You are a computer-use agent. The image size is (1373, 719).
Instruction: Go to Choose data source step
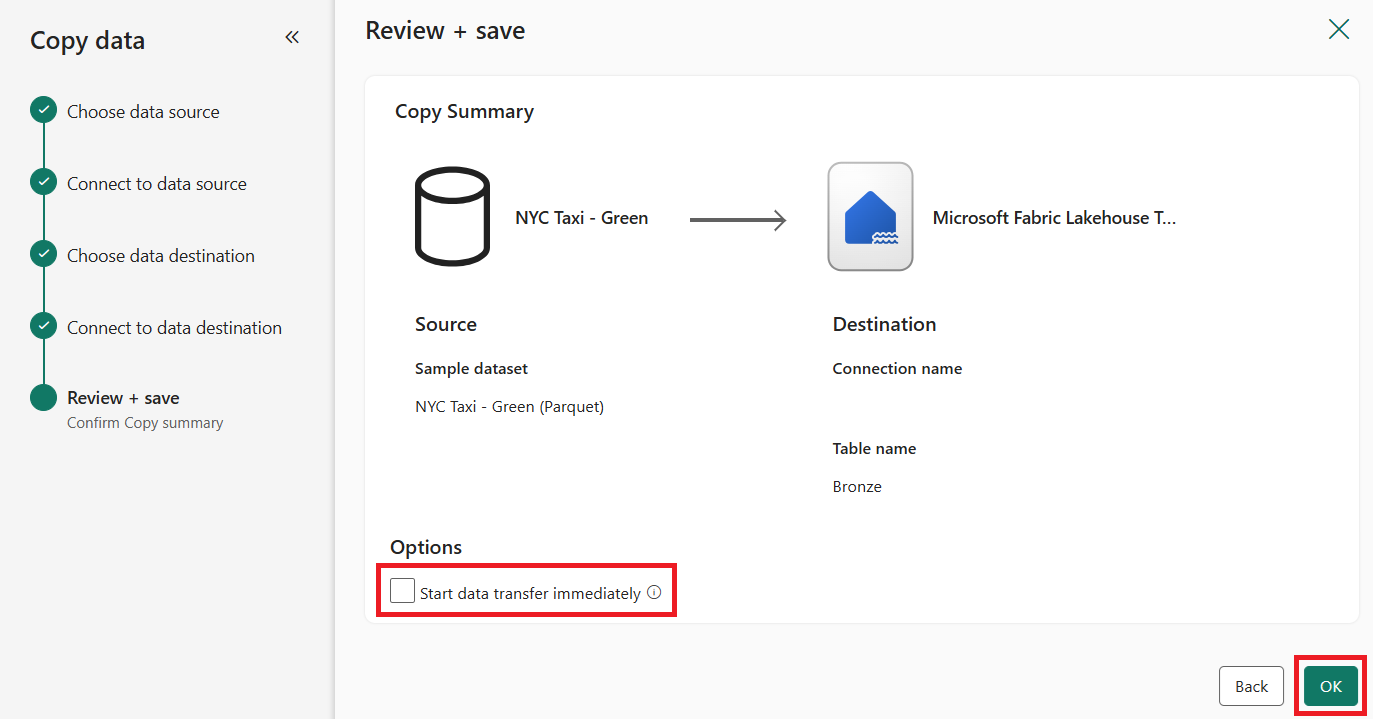click(143, 112)
